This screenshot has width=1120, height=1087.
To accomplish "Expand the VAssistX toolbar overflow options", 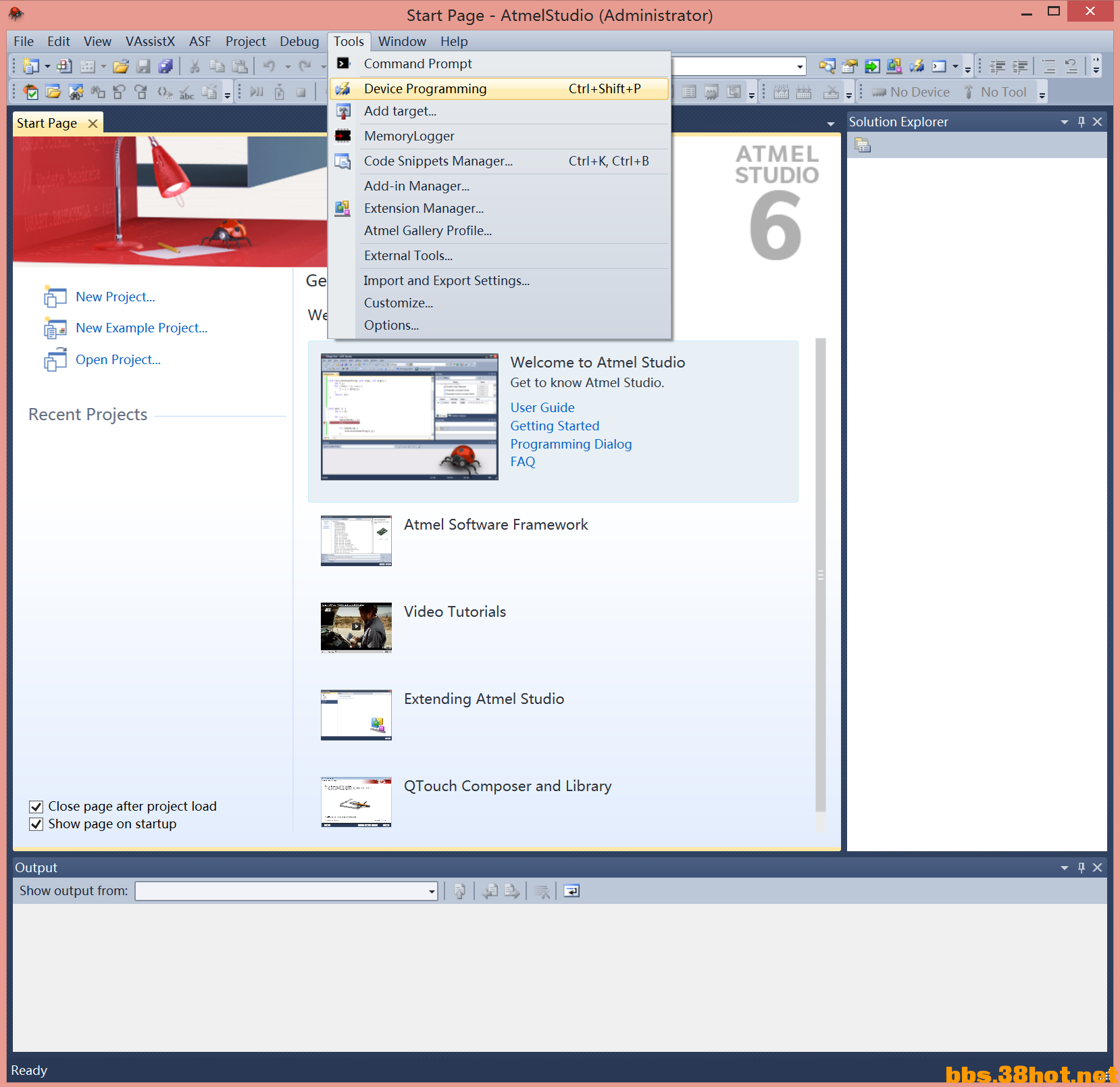I will pos(228,93).
